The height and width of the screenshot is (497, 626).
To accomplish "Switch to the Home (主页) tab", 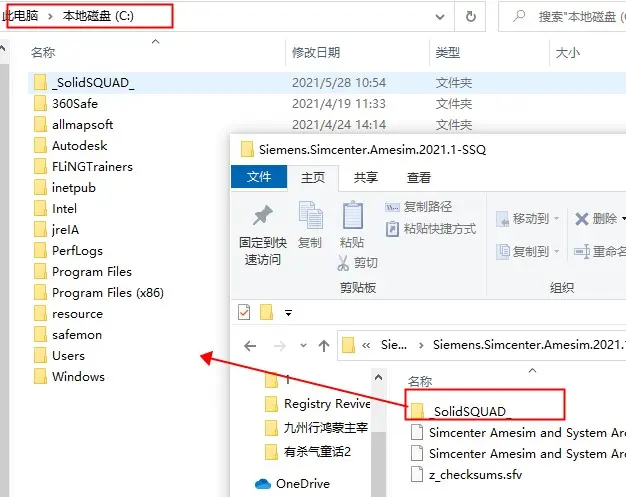I will click(313, 177).
